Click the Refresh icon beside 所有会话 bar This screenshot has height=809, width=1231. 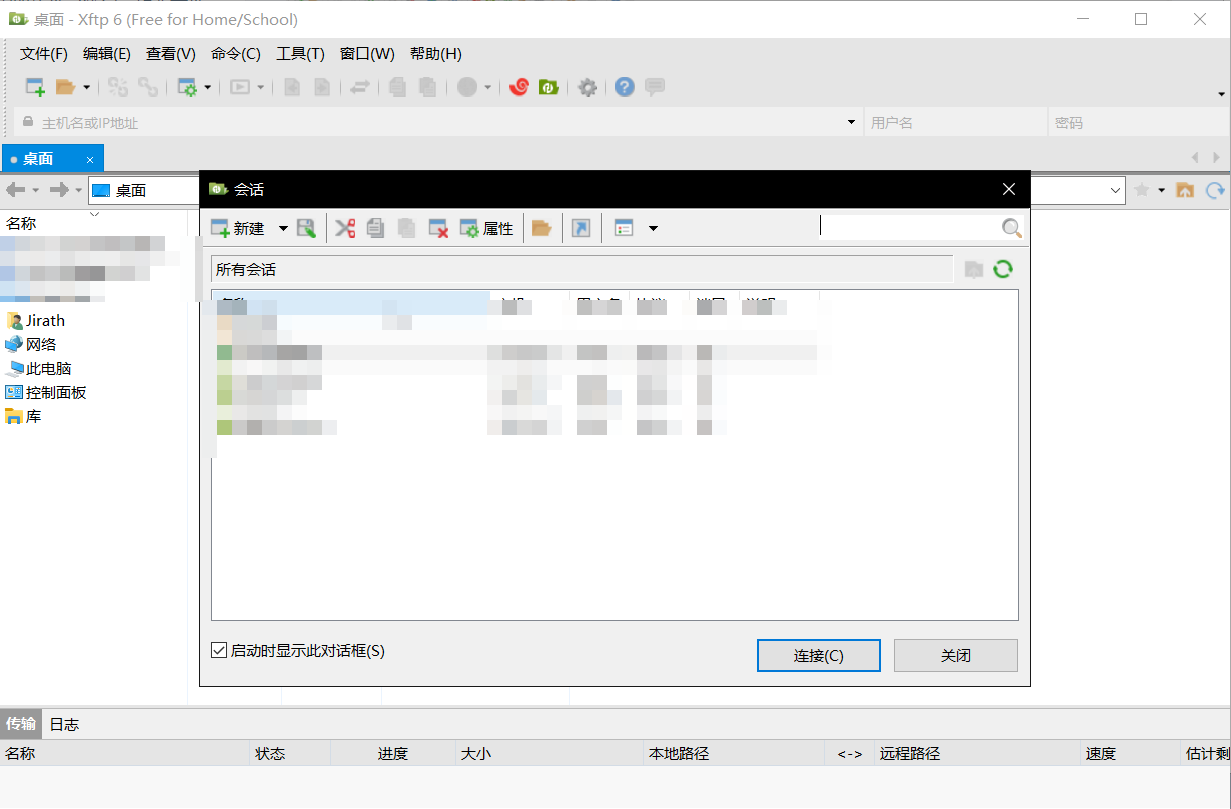(1003, 268)
